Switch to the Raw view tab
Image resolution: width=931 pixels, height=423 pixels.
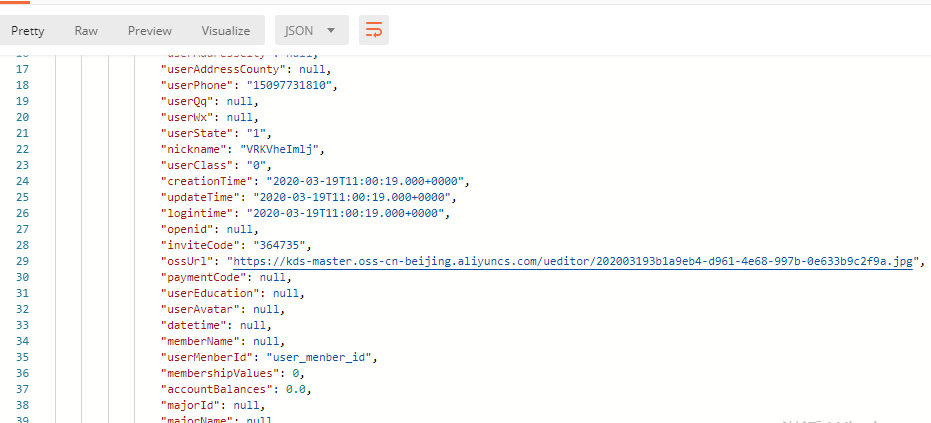(86, 31)
